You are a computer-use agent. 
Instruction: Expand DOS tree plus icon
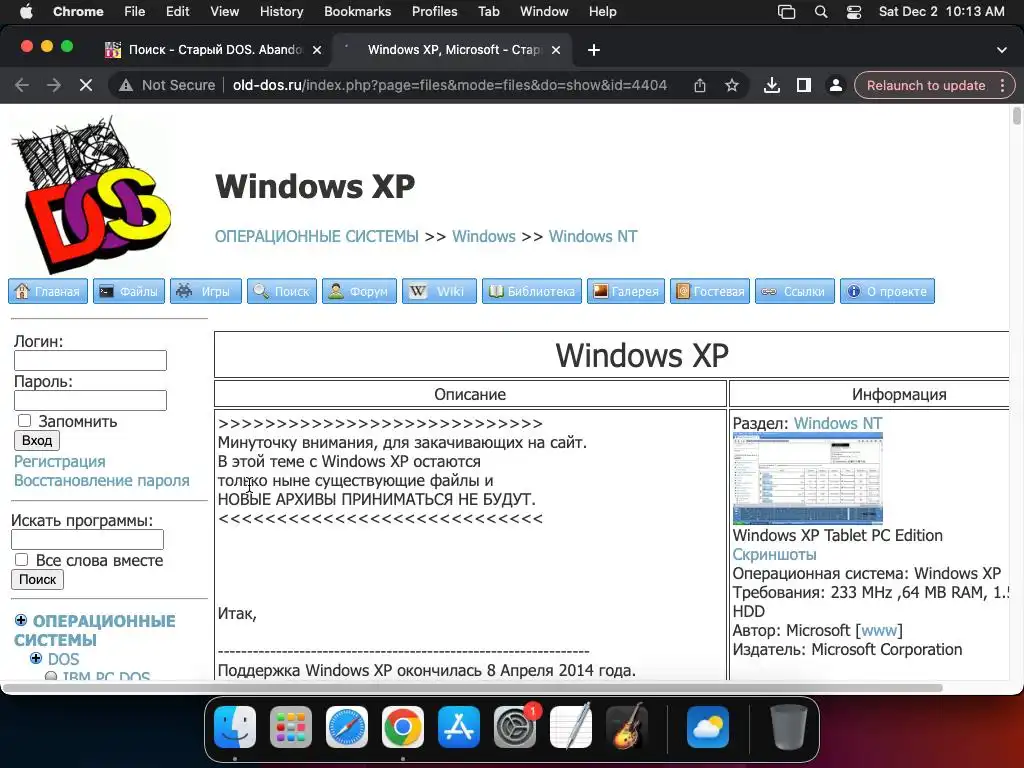pyautogui.click(x=36, y=658)
